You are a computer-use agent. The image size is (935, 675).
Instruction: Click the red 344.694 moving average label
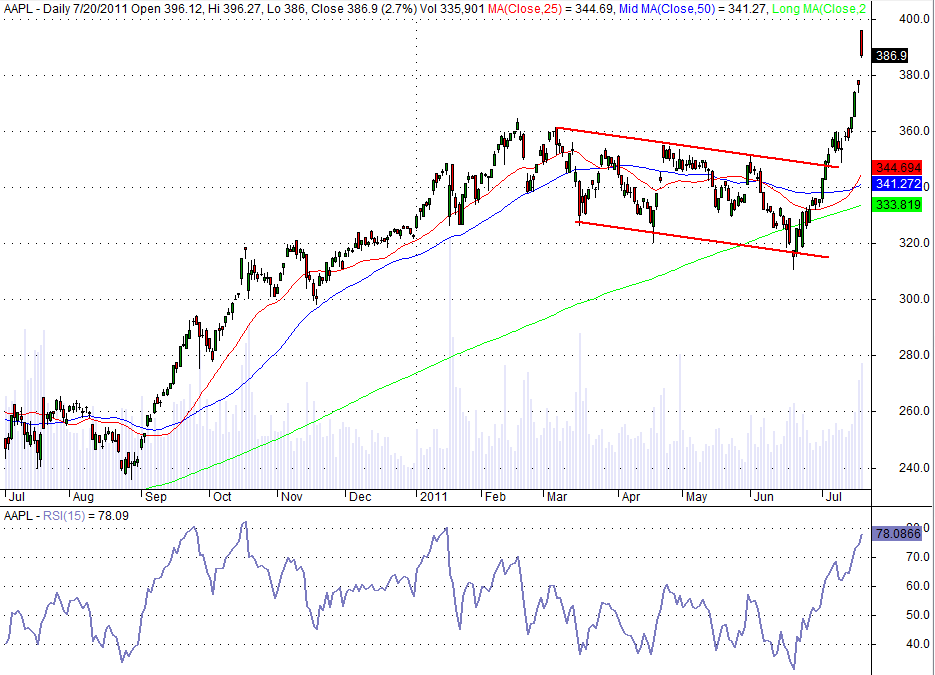pos(897,168)
